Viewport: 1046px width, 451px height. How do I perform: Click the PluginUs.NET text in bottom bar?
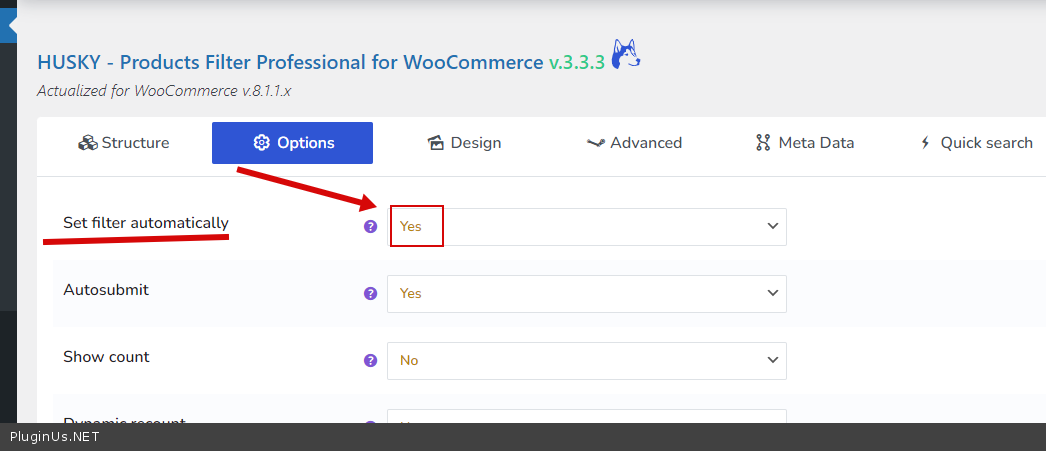point(55,437)
